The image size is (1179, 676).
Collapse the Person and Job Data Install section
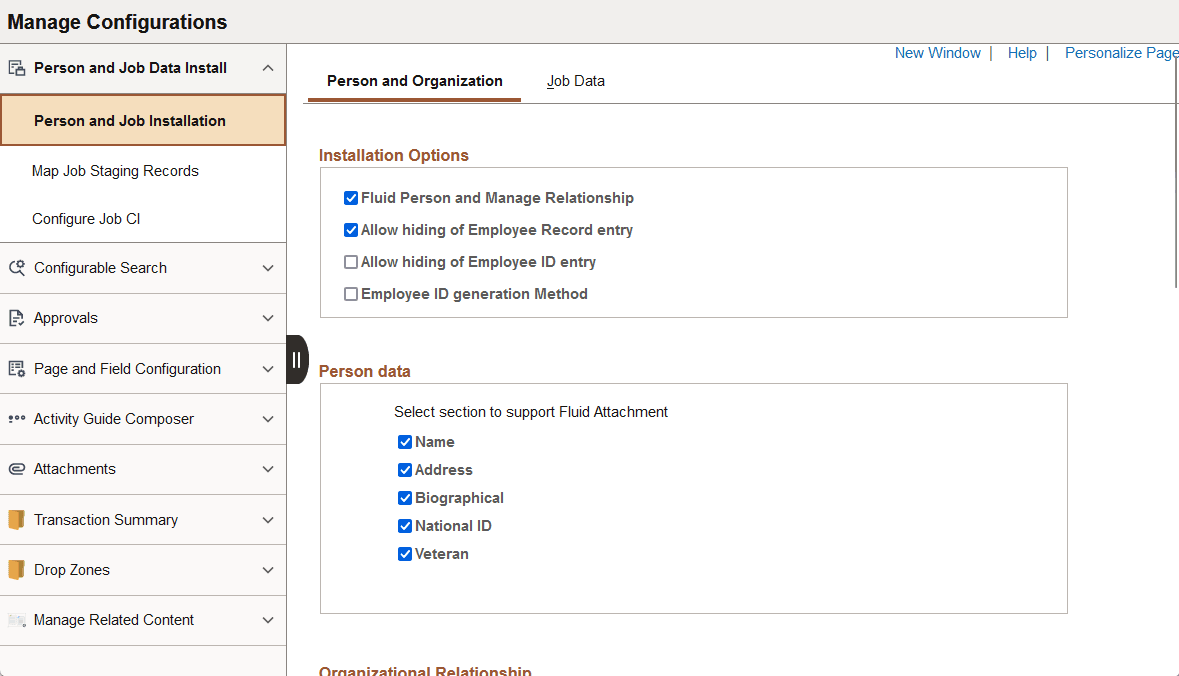267,67
